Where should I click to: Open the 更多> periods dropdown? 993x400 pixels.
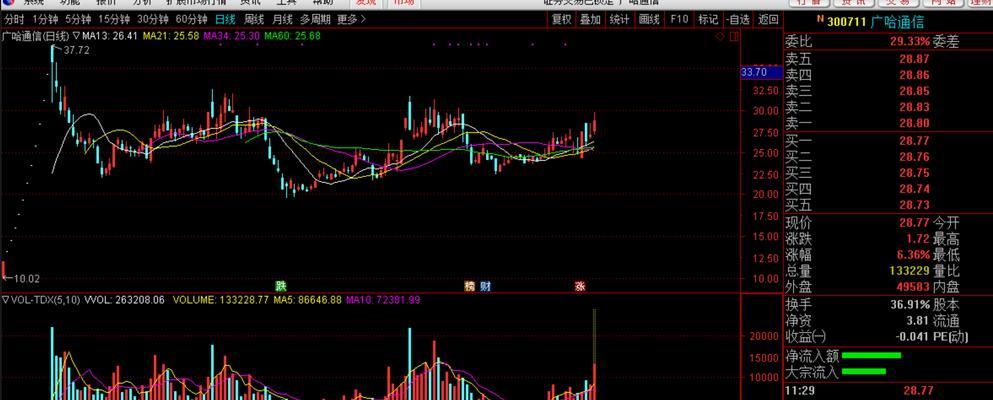(x=351, y=19)
